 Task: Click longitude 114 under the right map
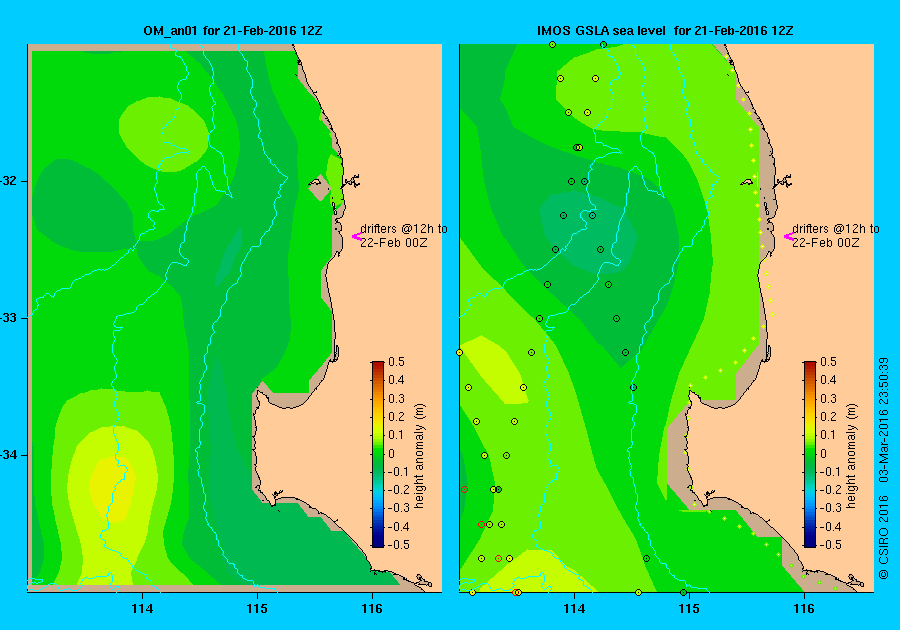click(575, 609)
